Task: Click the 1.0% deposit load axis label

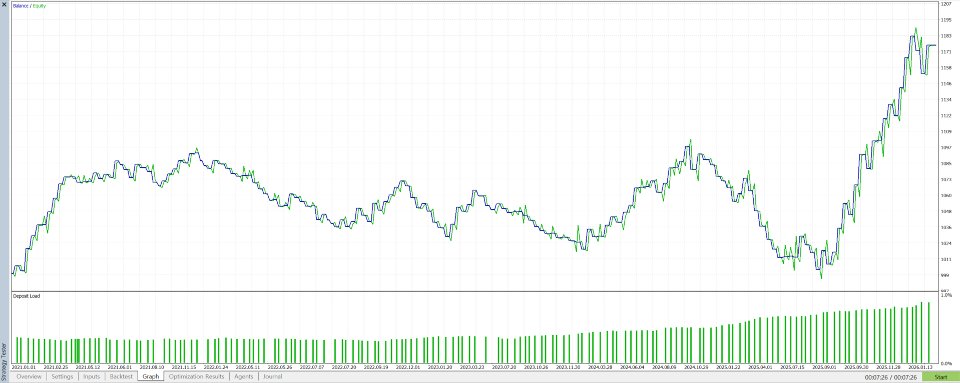Action: tap(948, 295)
